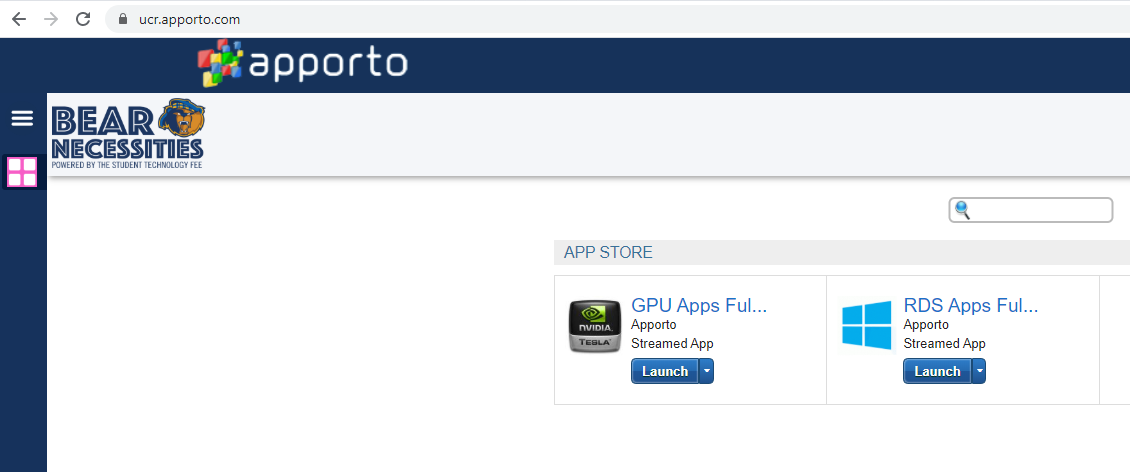Reload the page
The image size is (1130, 472).
pyautogui.click(x=83, y=19)
